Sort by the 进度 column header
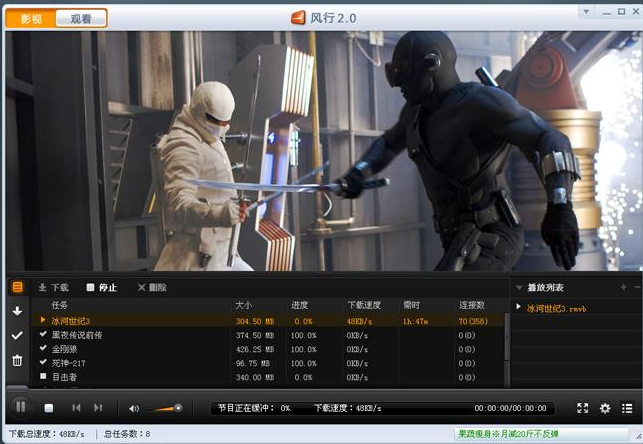Image resolution: width=643 pixels, height=444 pixels. point(299,305)
